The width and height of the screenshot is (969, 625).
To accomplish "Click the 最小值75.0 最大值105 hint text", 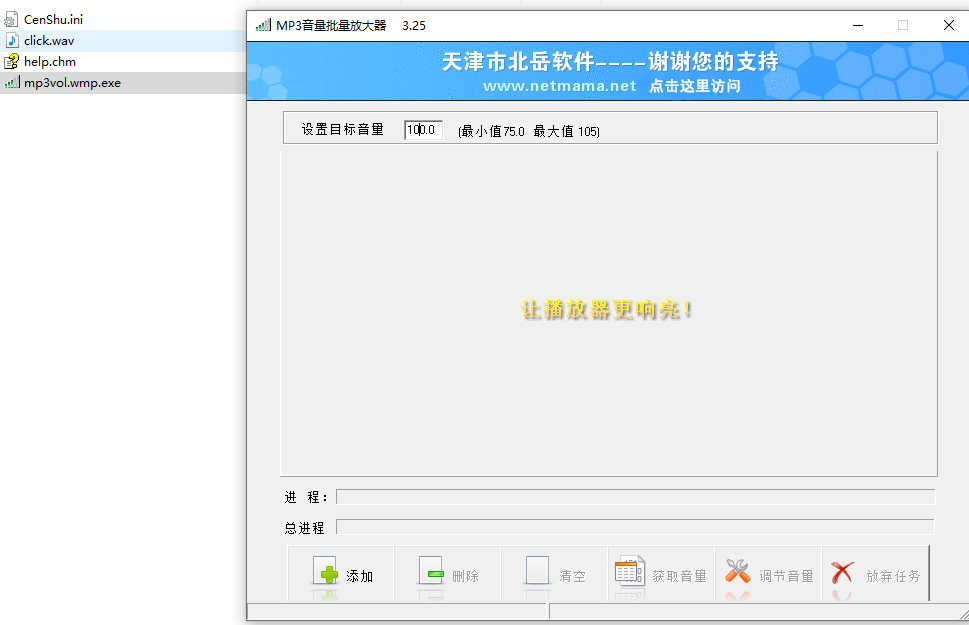I will tap(529, 131).
